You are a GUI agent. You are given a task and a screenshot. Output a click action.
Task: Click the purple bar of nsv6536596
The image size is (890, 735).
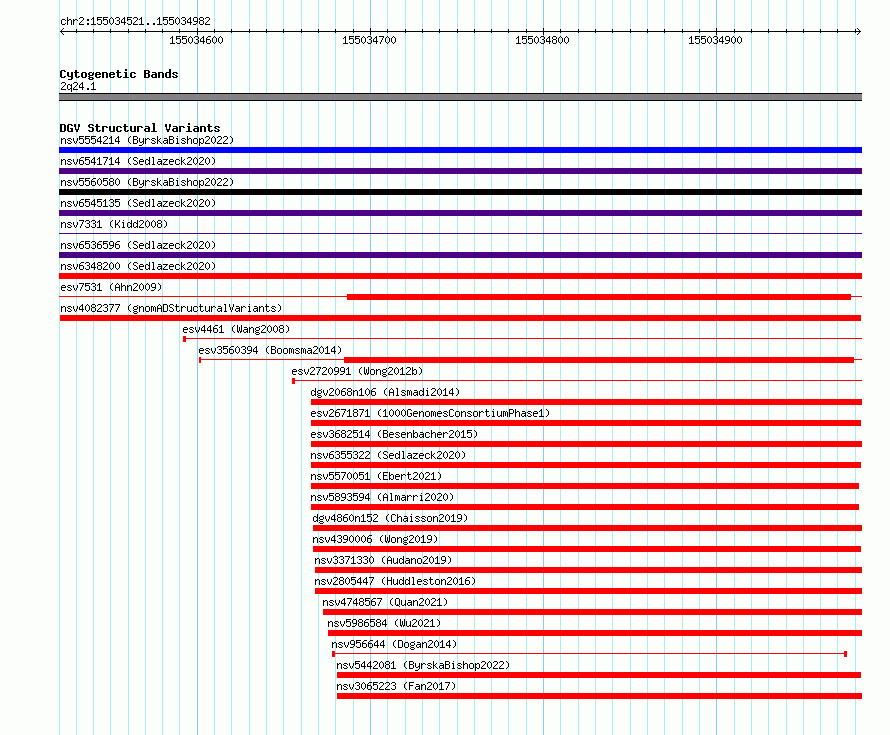coord(460,255)
